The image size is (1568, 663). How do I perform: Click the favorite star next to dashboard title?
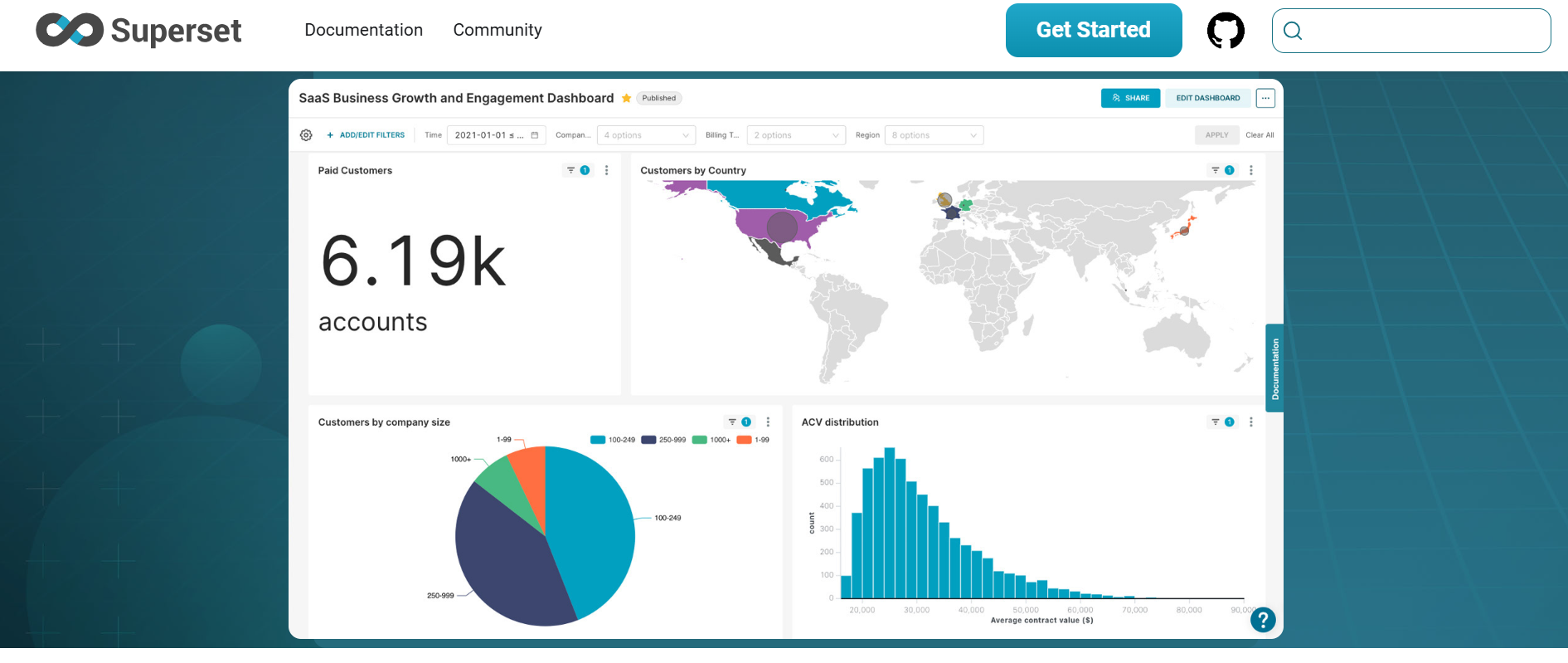627,98
